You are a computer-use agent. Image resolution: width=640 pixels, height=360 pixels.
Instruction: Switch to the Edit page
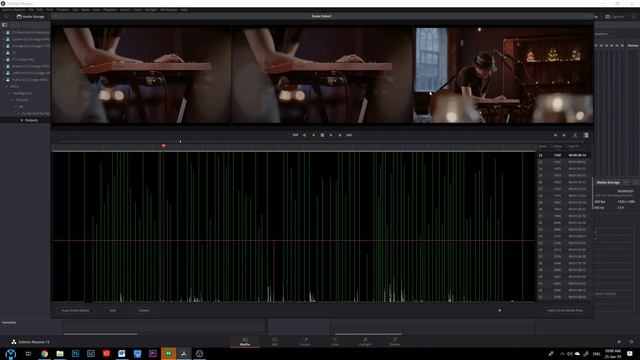point(275,342)
